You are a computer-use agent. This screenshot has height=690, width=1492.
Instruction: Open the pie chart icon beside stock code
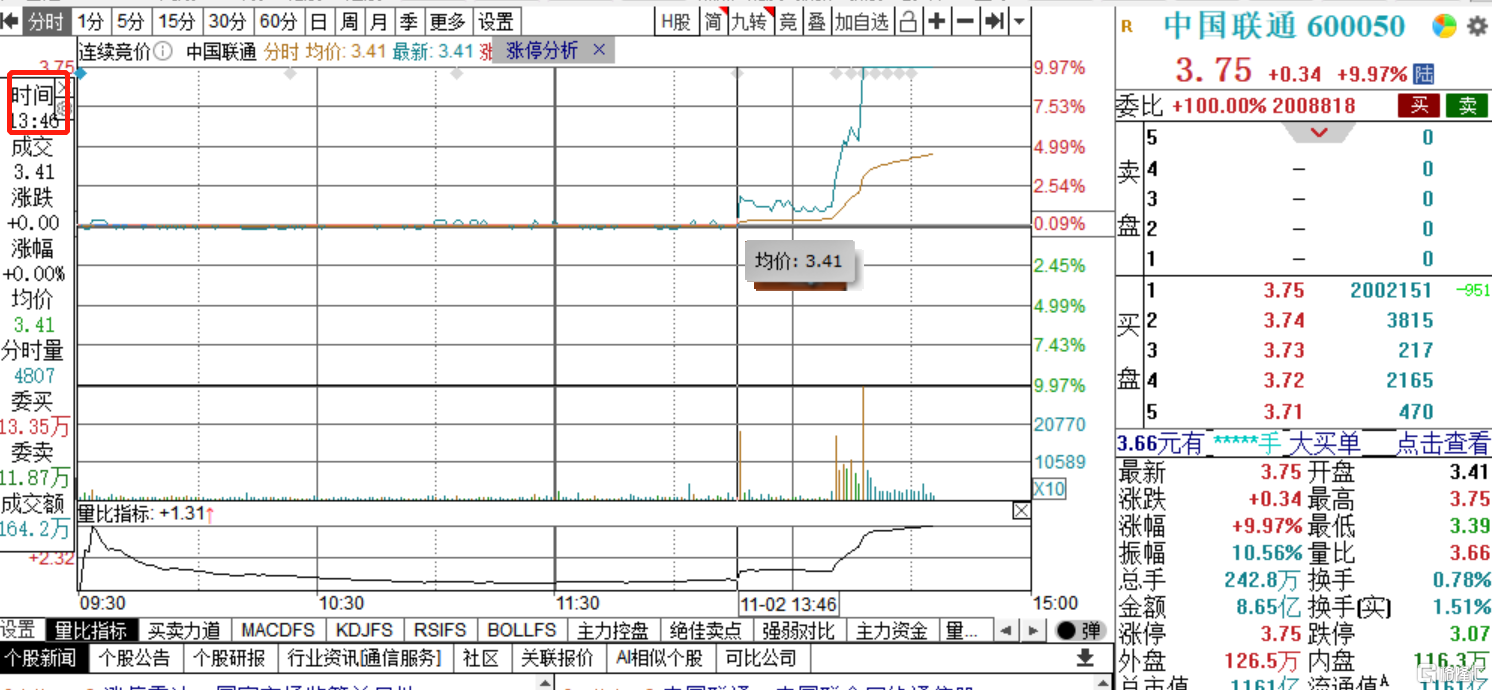pos(1444,26)
